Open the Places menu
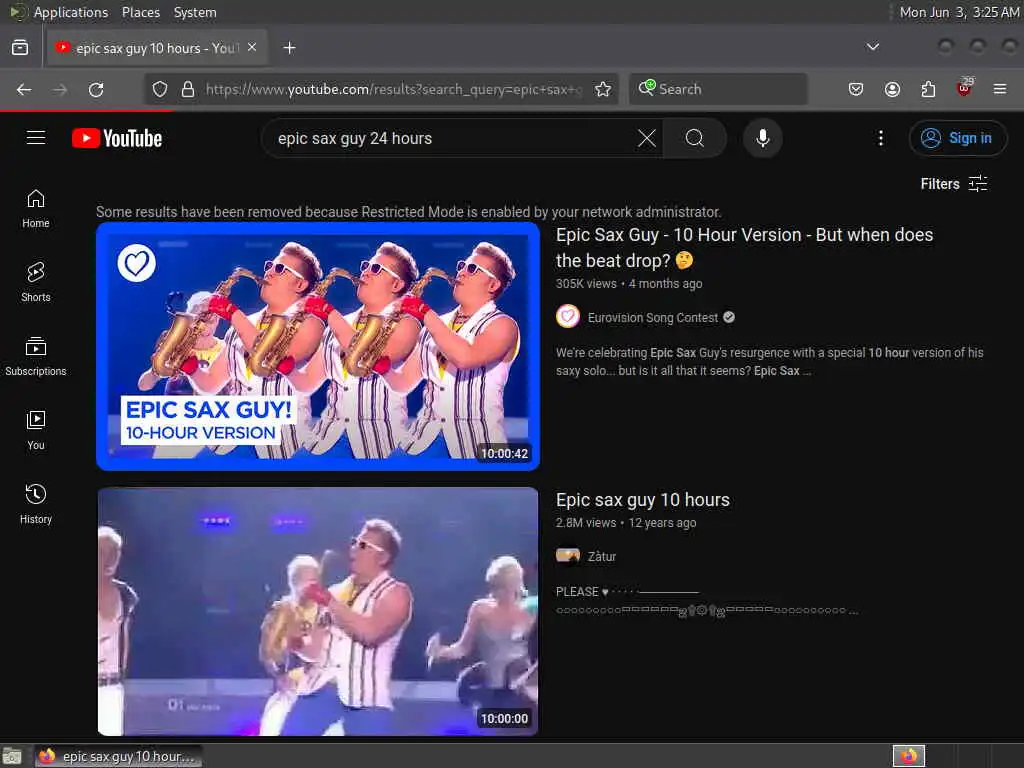The width and height of the screenshot is (1024, 768). pyautogui.click(x=140, y=12)
